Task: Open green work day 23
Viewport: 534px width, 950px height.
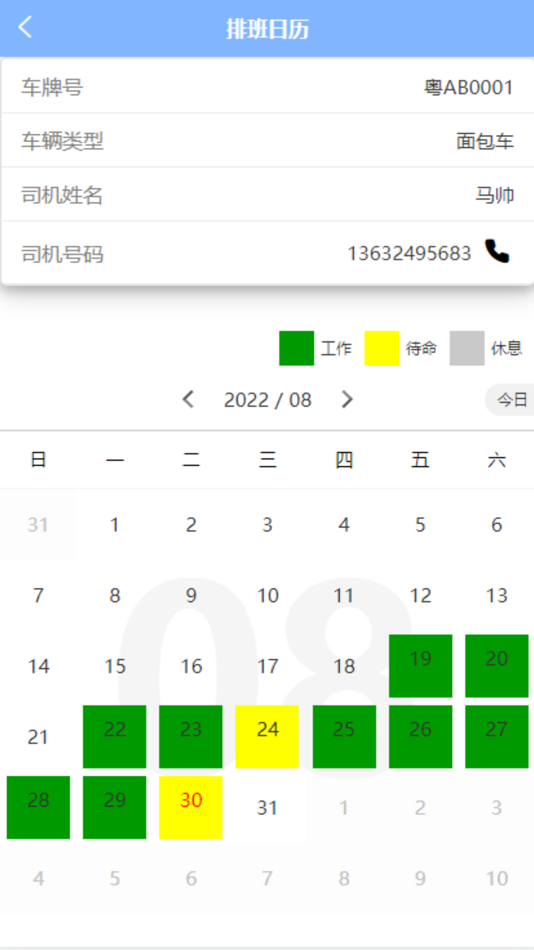Action: [x=191, y=737]
